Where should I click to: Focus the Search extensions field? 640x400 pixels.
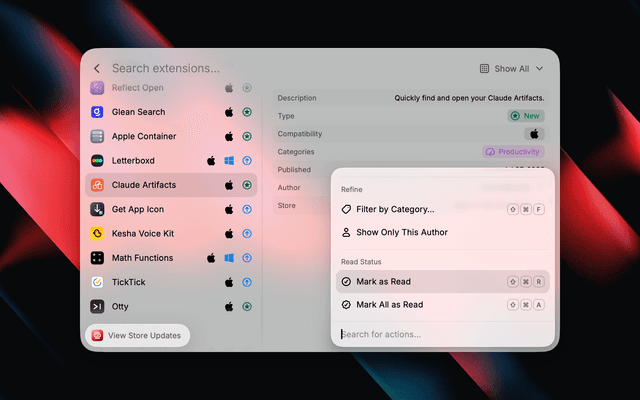[166, 68]
